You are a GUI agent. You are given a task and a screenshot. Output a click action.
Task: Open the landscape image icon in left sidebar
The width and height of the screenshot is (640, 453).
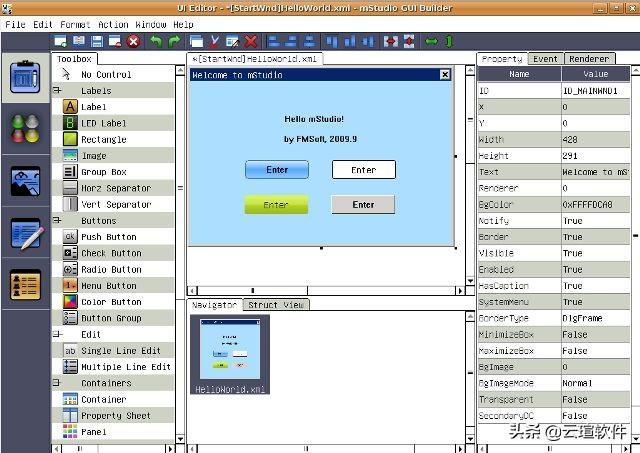point(25,181)
